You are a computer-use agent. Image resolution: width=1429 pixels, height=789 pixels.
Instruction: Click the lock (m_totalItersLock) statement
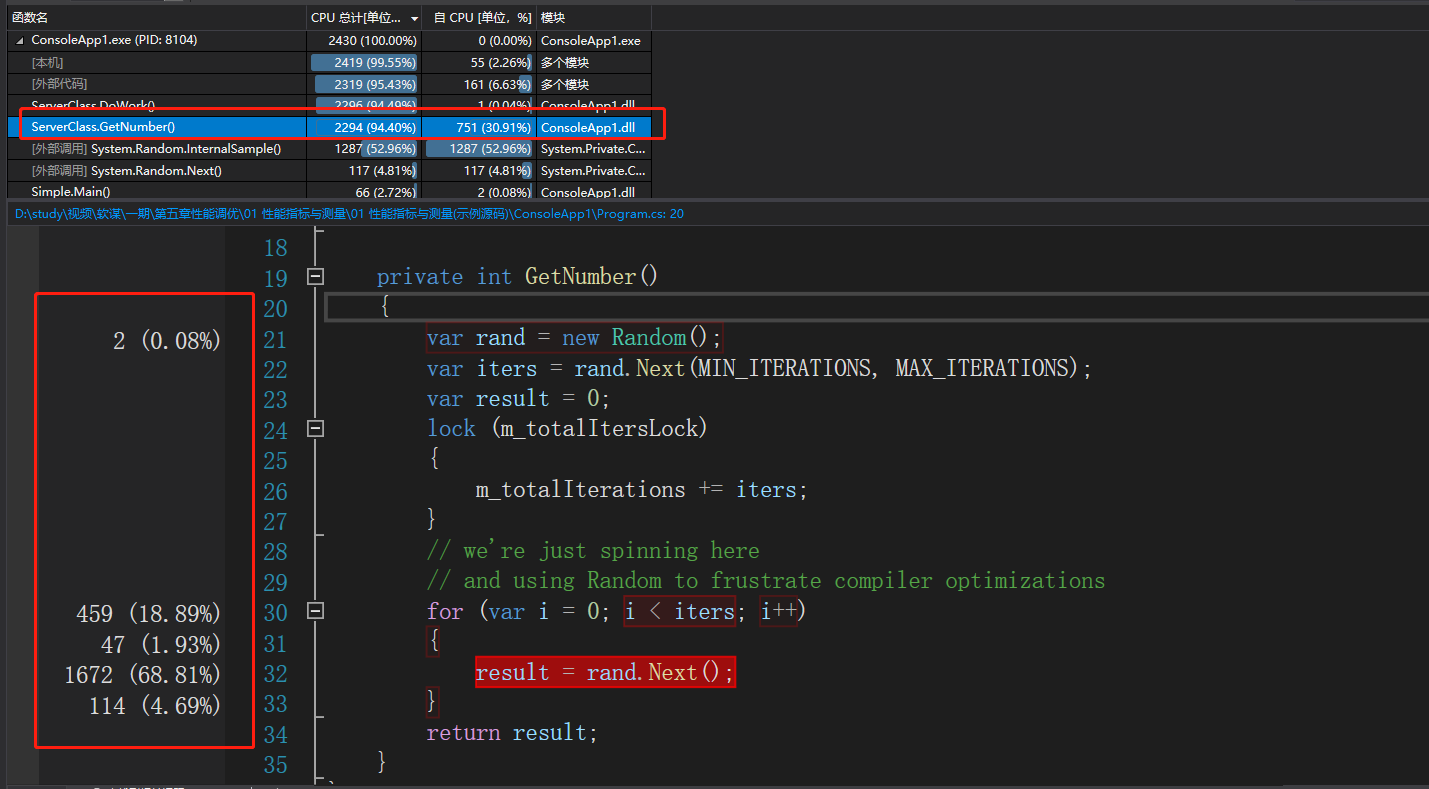pos(567,429)
